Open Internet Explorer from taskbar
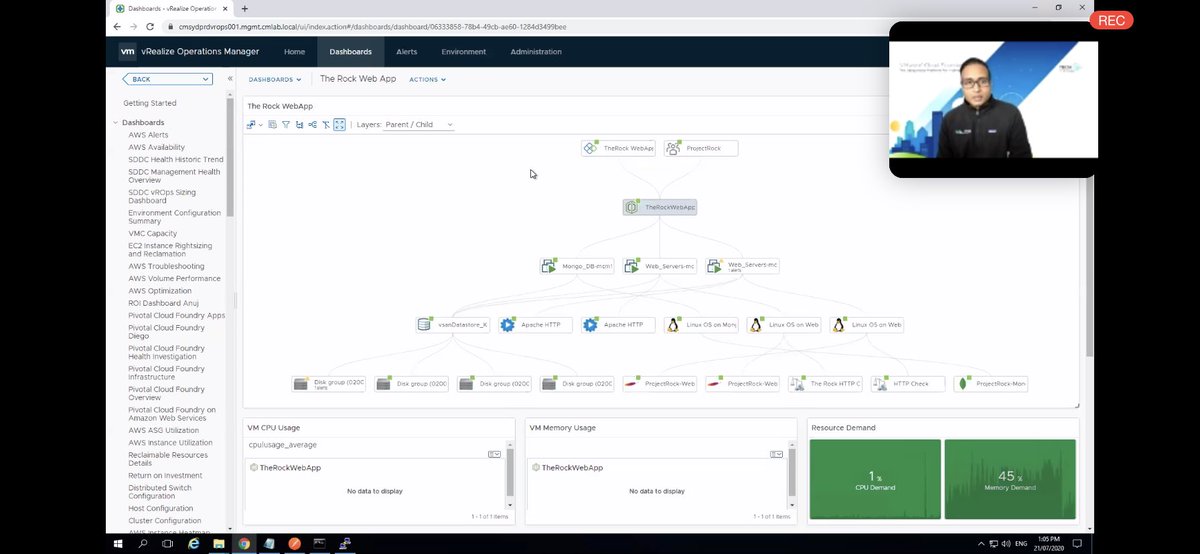This screenshot has width=1200, height=554. [194, 543]
